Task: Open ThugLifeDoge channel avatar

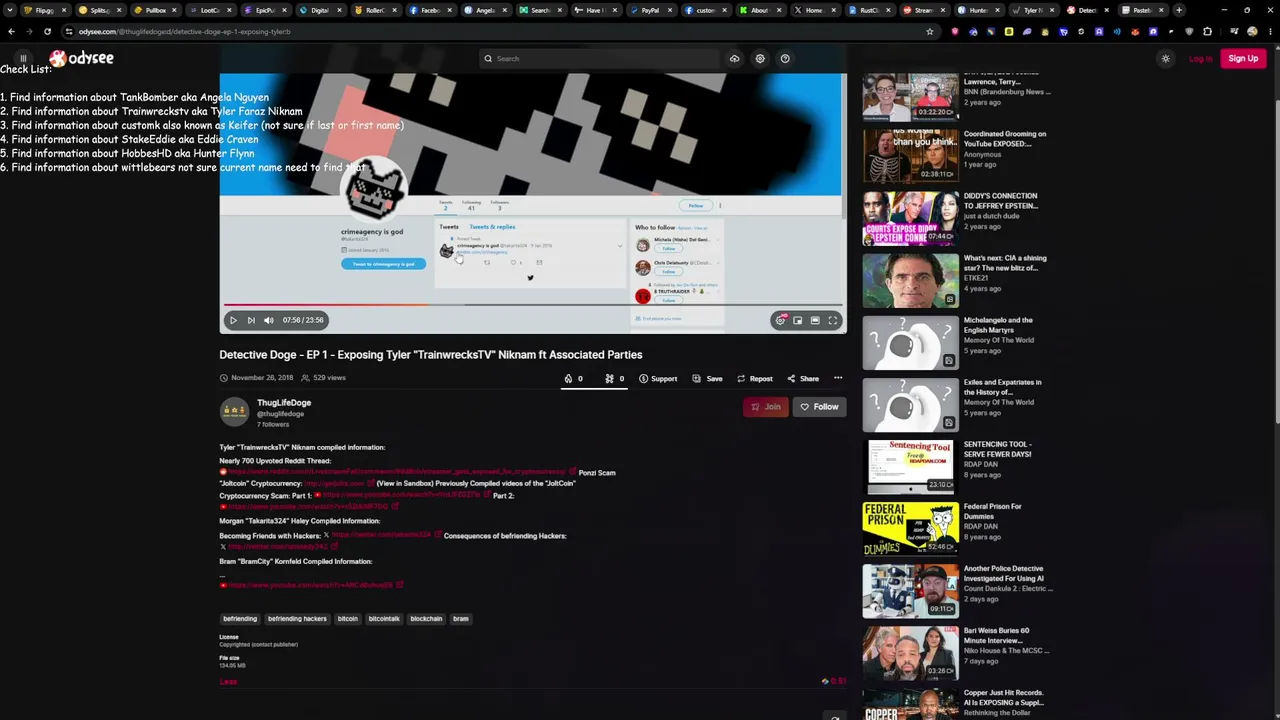Action: (x=234, y=411)
